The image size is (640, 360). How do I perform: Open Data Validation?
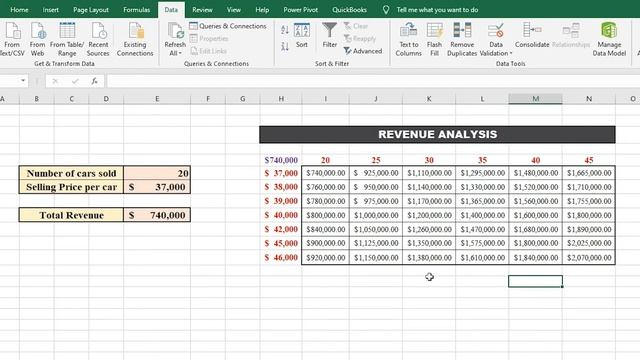496,39
